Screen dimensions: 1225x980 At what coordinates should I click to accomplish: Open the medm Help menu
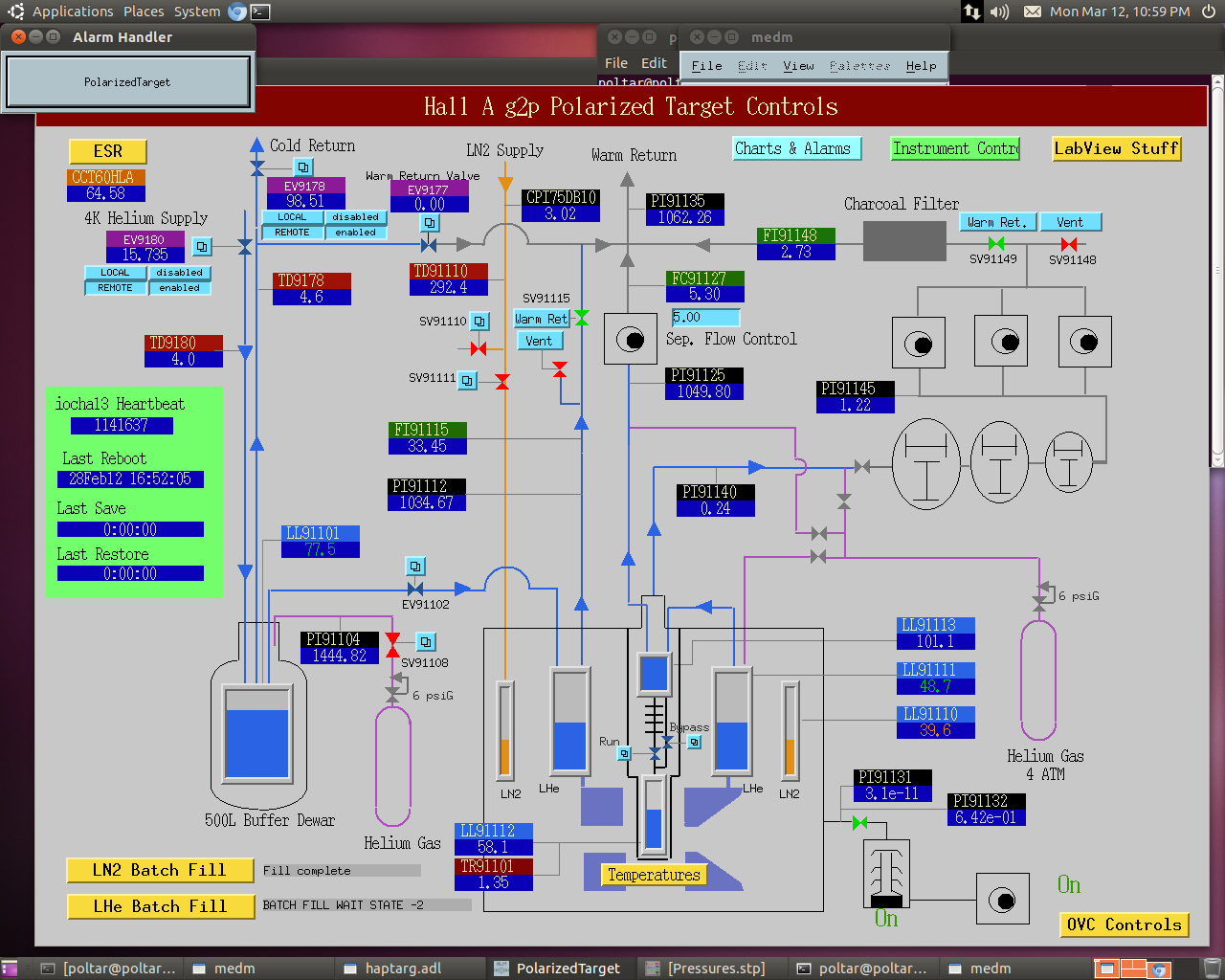(x=921, y=66)
